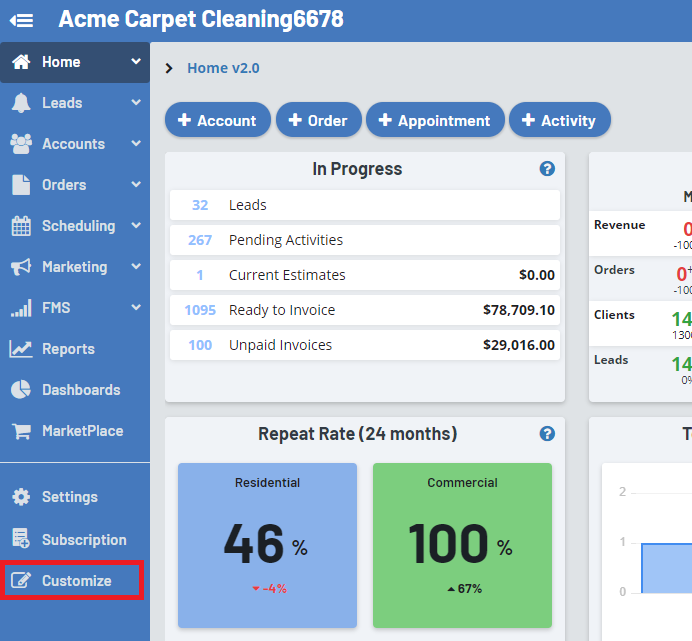Click the + Appointment button
This screenshot has height=641, width=692.
pyautogui.click(x=435, y=120)
